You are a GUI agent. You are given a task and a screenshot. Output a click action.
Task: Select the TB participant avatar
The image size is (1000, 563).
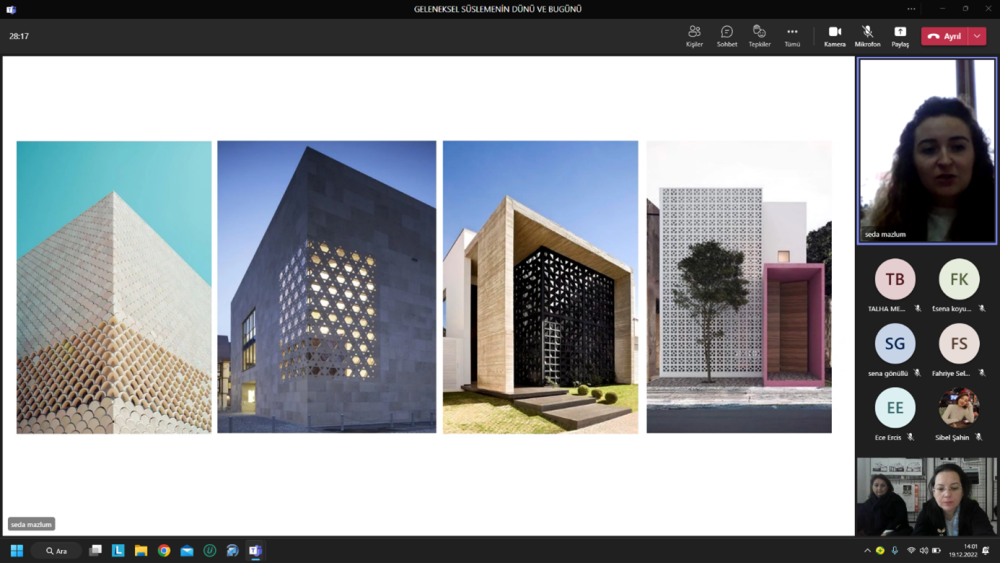(895, 280)
